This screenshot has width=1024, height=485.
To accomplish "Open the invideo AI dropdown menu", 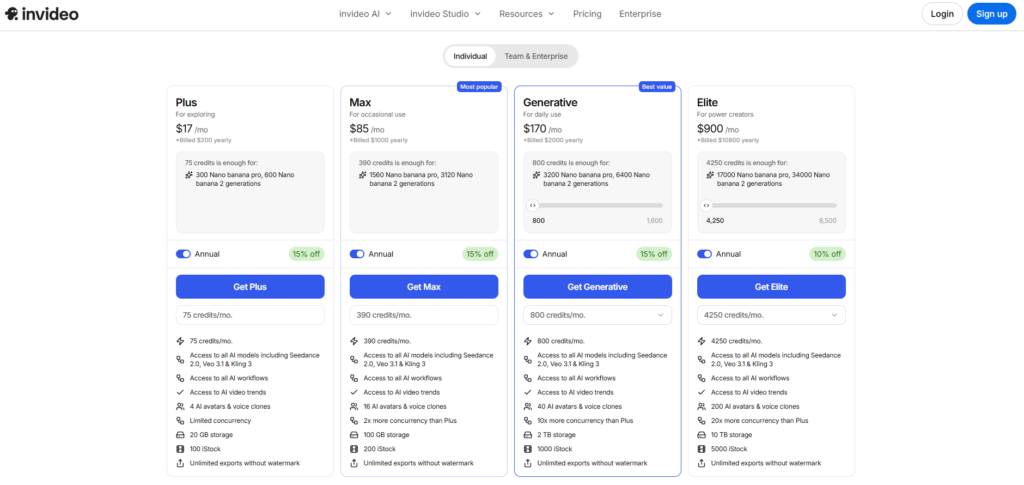I will click(x=365, y=14).
